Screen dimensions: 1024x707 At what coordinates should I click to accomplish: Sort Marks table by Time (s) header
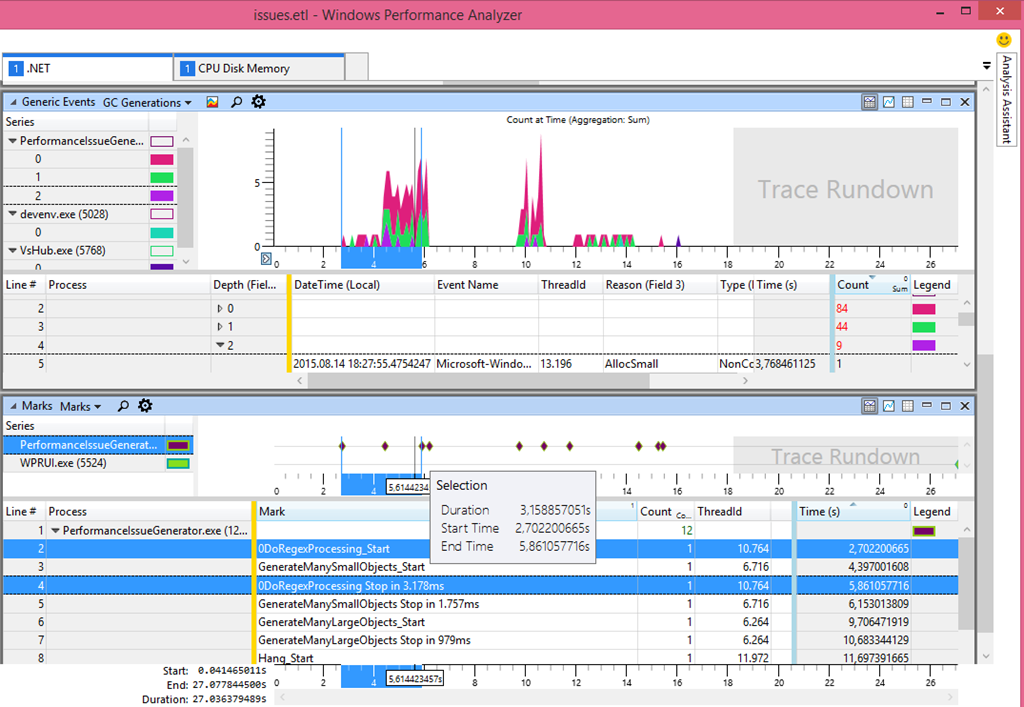pyautogui.click(x=852, y=512)
